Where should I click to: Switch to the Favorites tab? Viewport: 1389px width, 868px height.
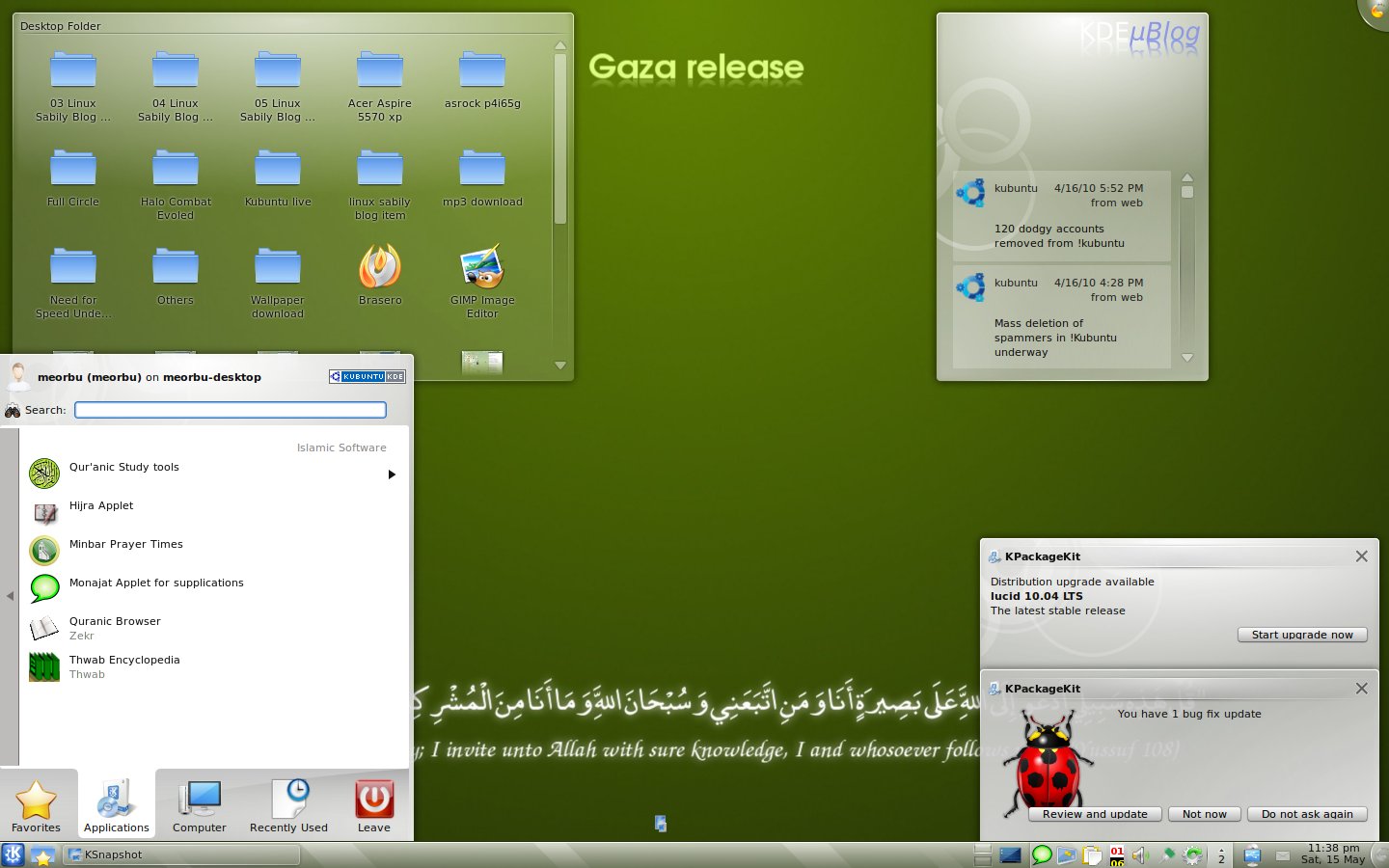pos(36,804)
